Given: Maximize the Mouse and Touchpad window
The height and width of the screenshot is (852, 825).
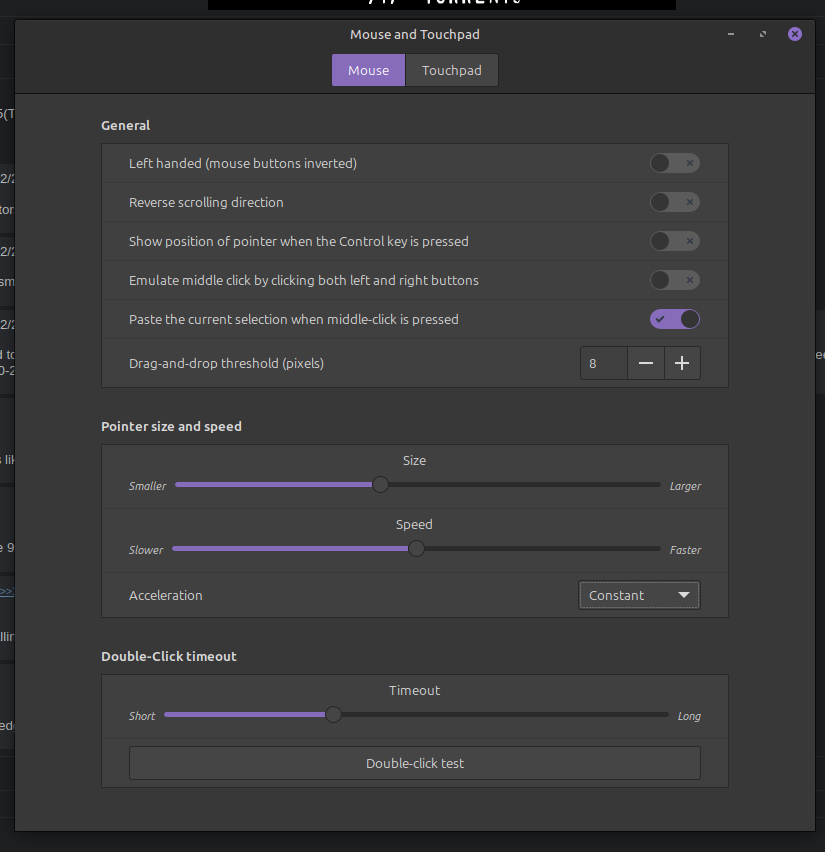Looking at the screenshot, I should pos(763,34).
